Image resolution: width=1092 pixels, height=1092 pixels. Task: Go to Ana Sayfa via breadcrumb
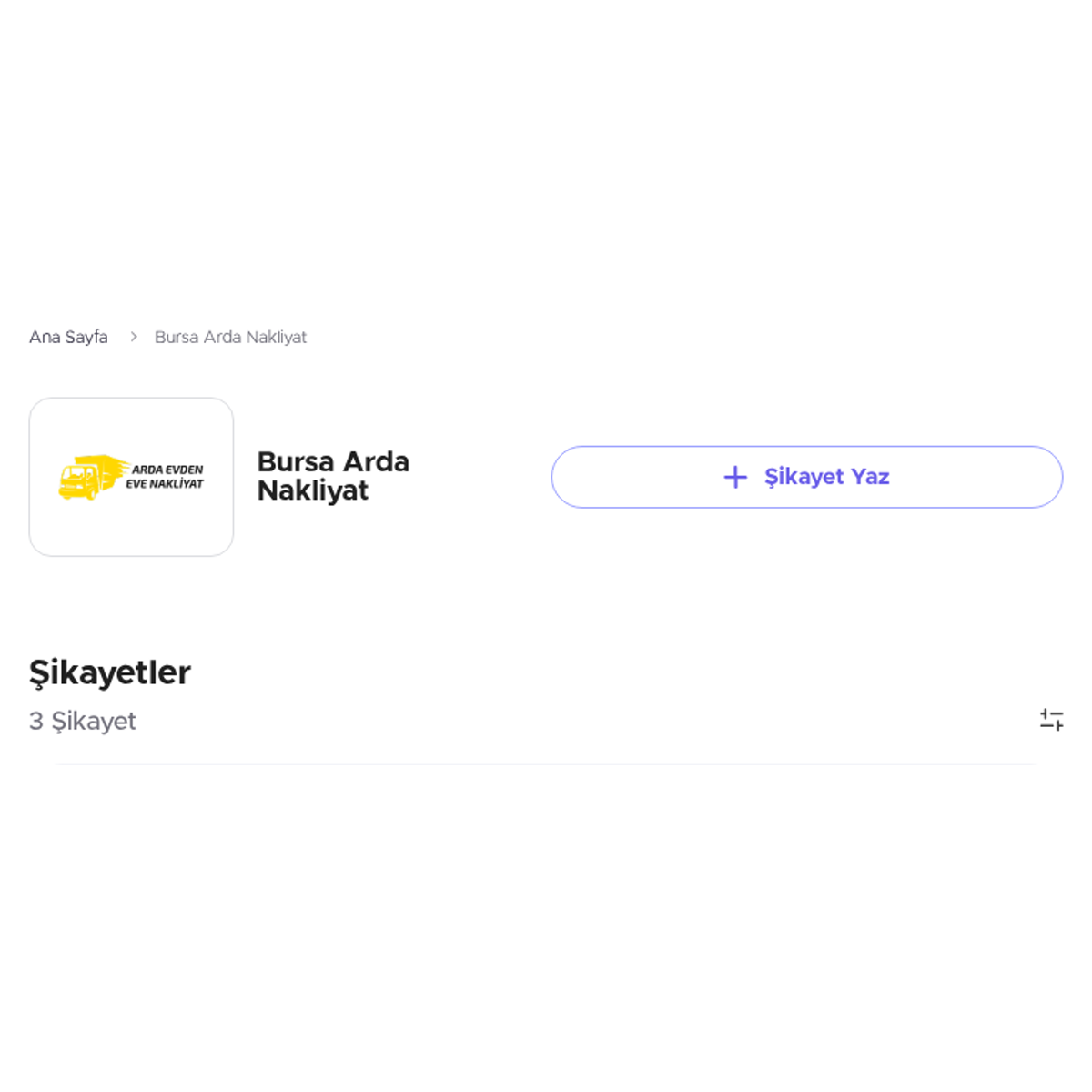tap(68, 337)
